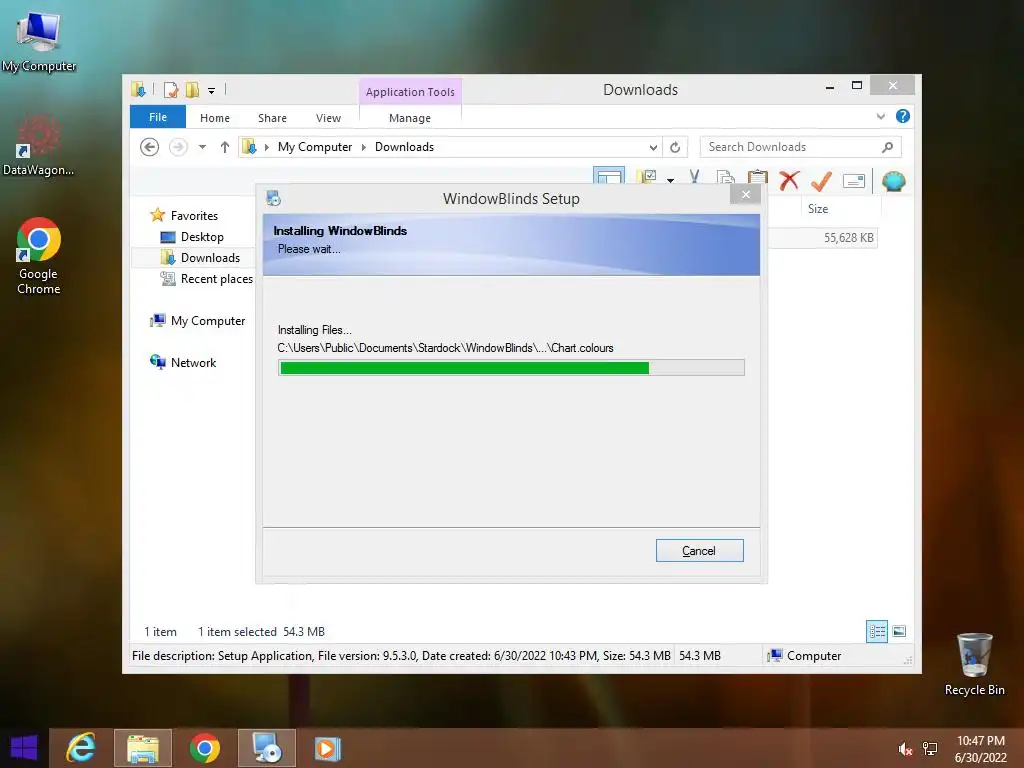Screen dimensions: 1024x768
Task: Select Favorites in navigation pane
Action: pos(194,216)
